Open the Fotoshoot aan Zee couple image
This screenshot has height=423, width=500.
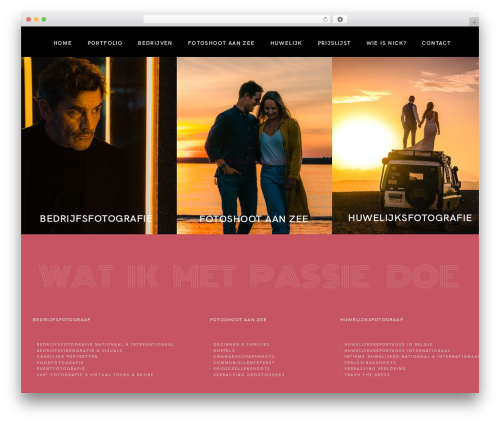[254, 145]
